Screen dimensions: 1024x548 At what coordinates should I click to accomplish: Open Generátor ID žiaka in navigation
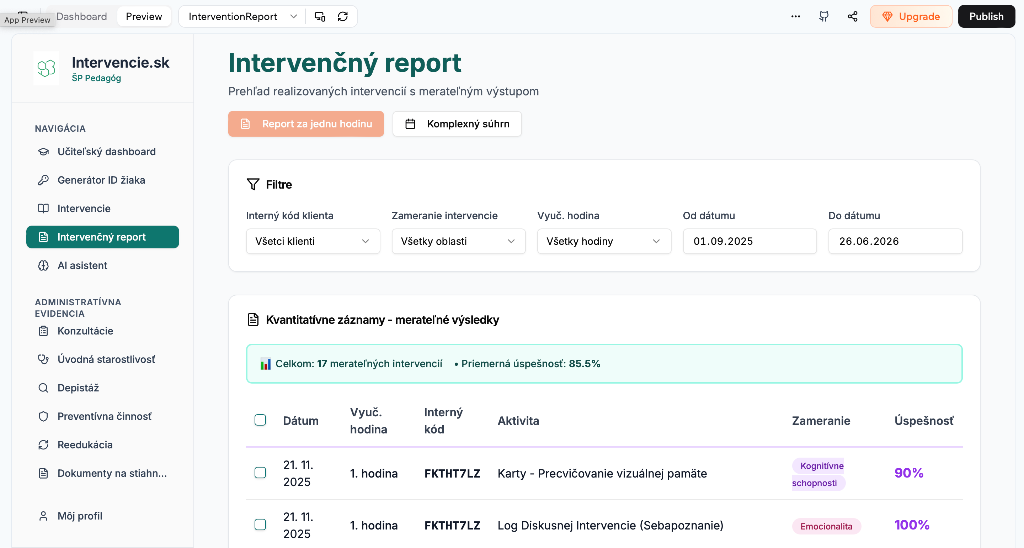pyautogui.click(x=103, y=180)
